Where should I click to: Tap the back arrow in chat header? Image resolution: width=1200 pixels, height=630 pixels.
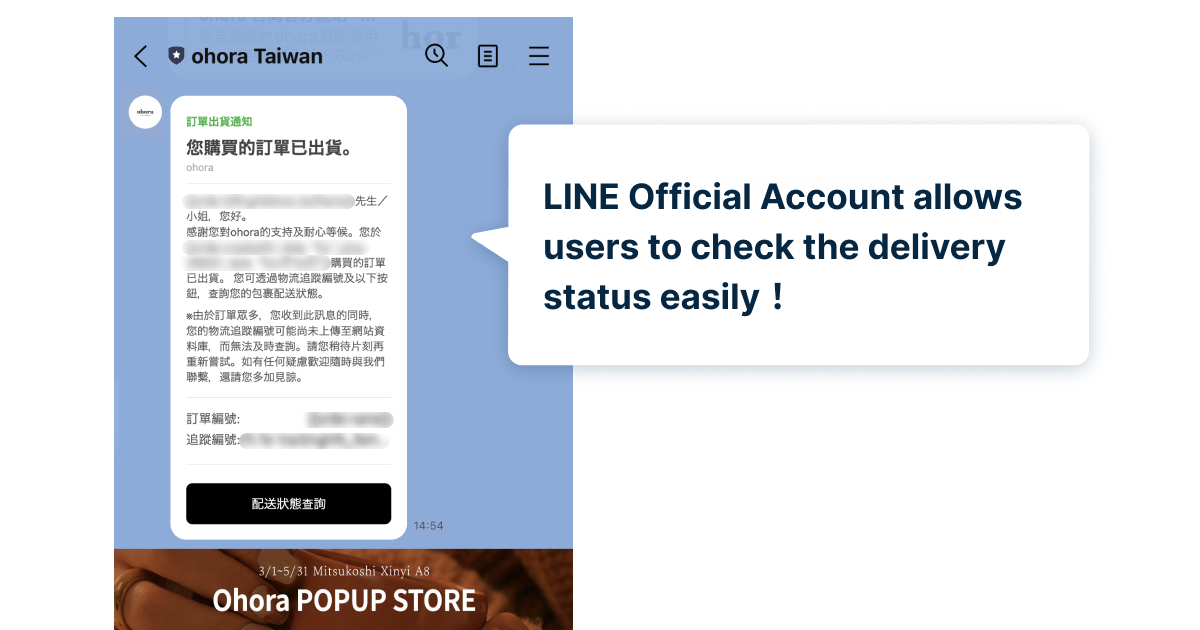click(x=141, y=56)
